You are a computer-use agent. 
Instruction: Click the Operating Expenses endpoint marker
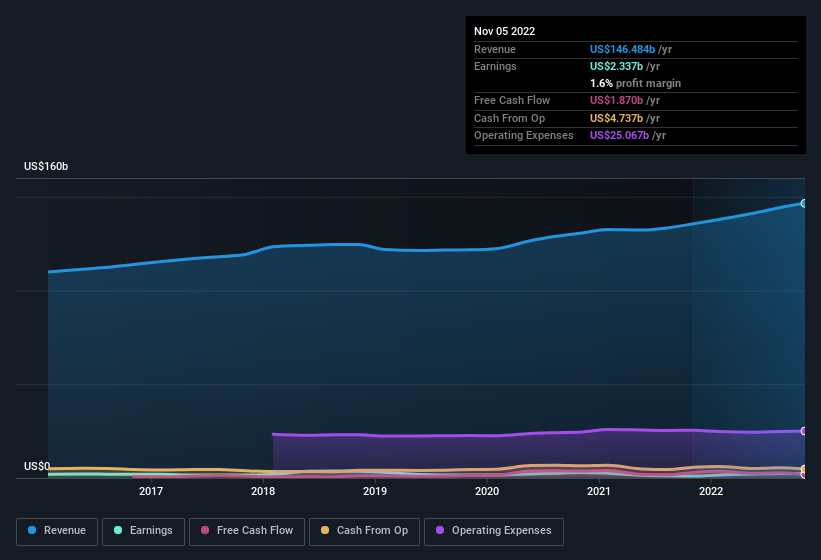coord(804,431)
